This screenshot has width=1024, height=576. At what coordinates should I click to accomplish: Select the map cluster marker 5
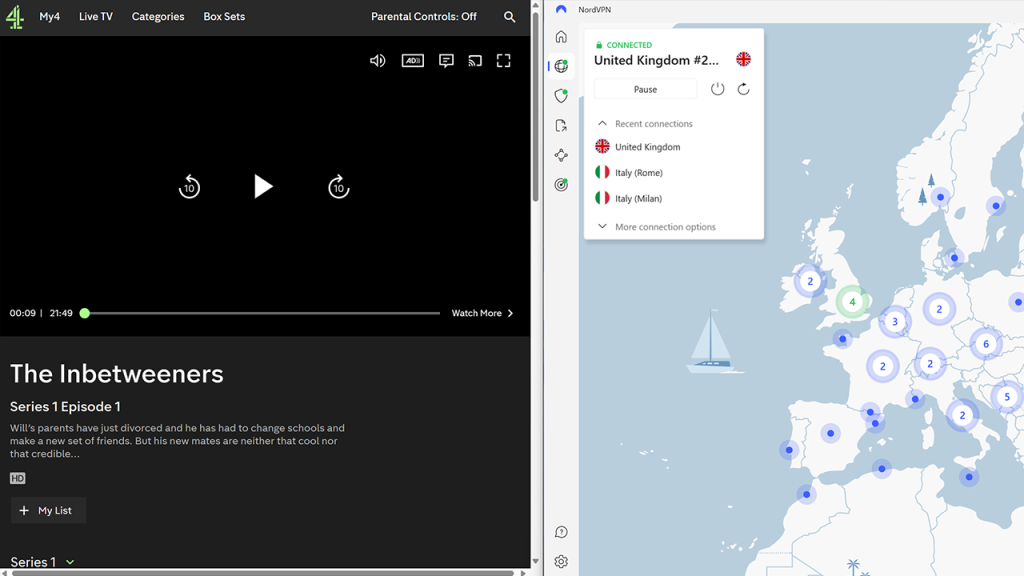1007,396
